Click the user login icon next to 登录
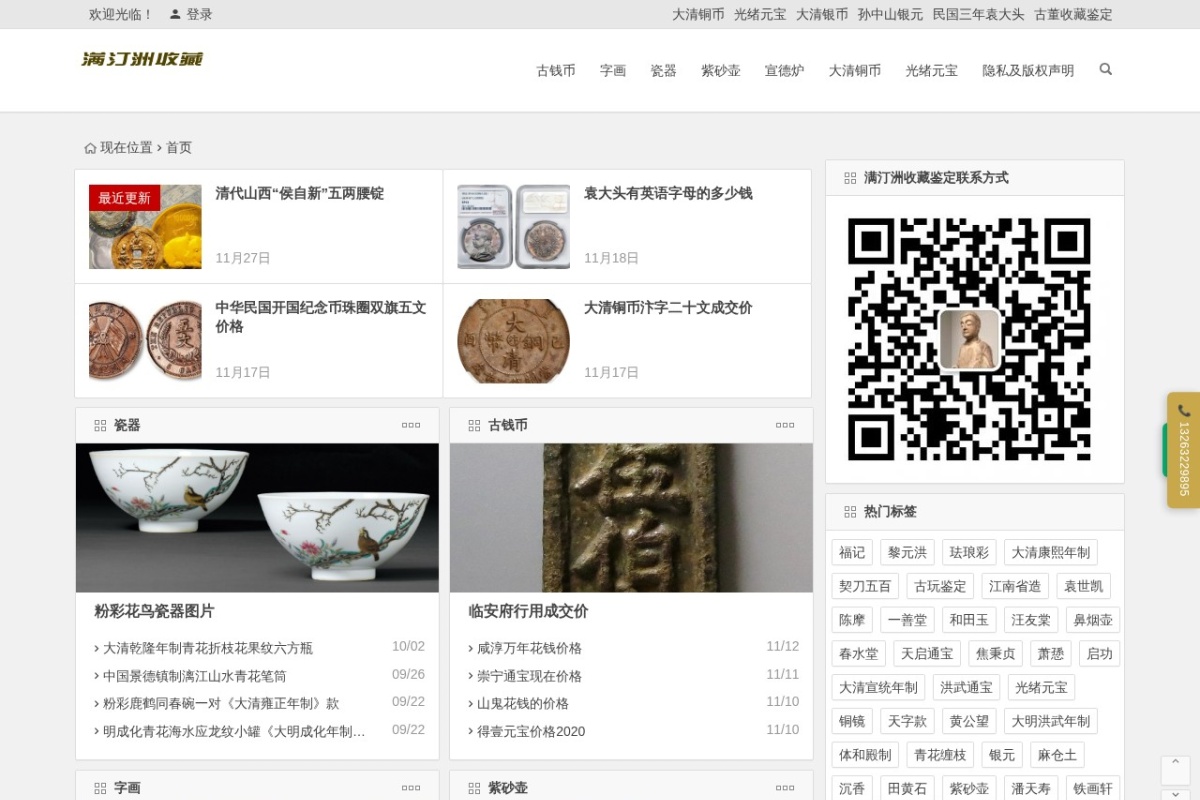 click(x=175, y=14)
